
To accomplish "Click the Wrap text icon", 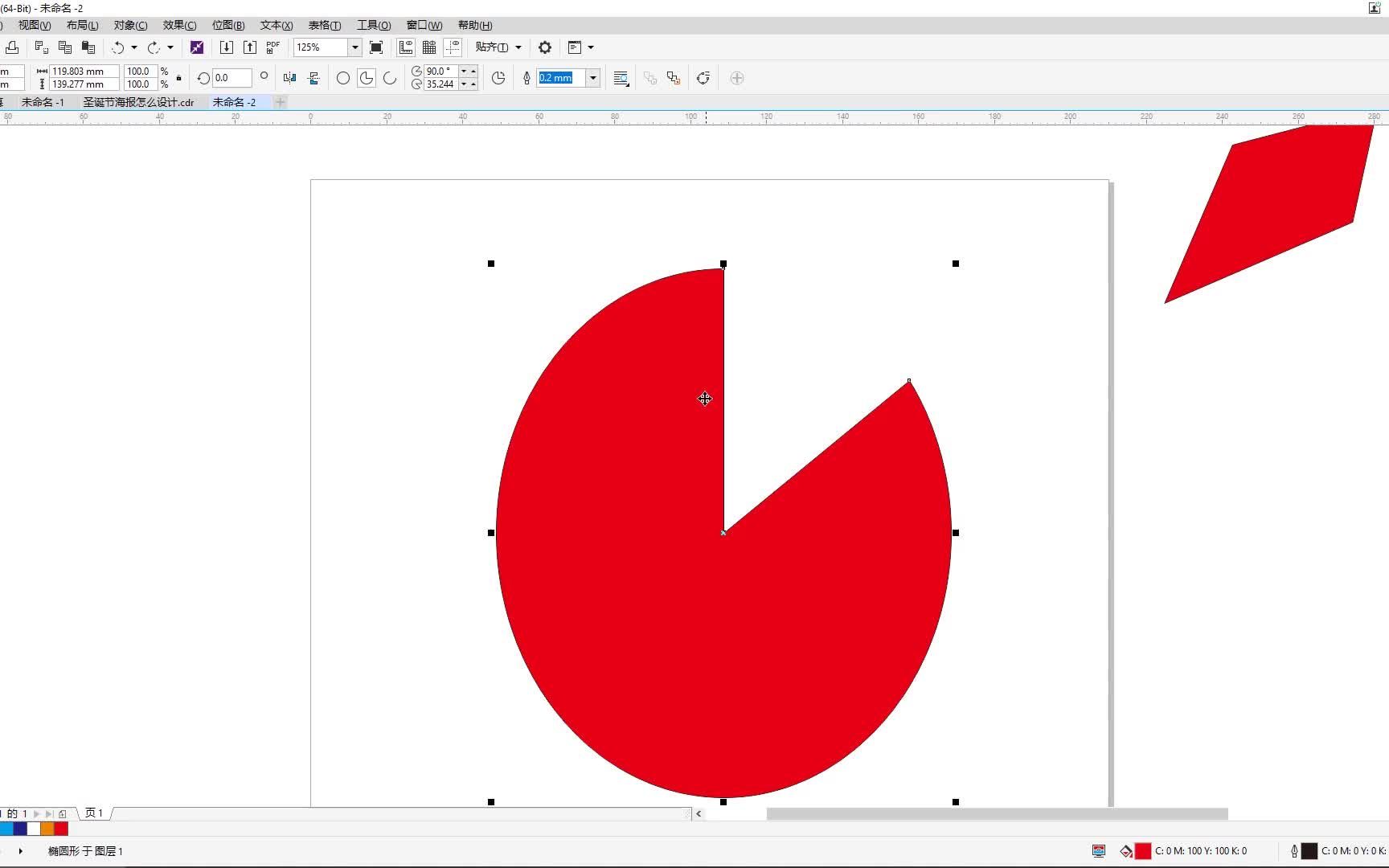I will [621, 78].
